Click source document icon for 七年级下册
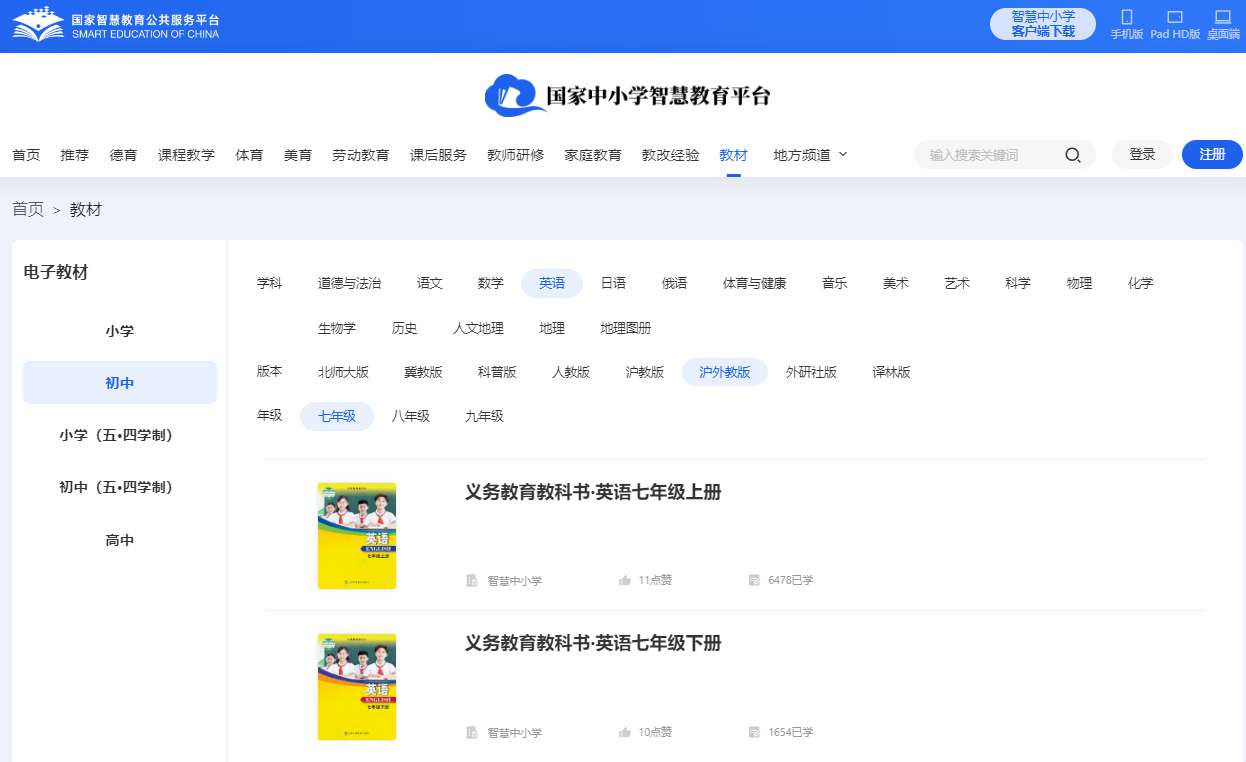The width and height of the screenshot is (1246, 762). click(x=472, y=732)
